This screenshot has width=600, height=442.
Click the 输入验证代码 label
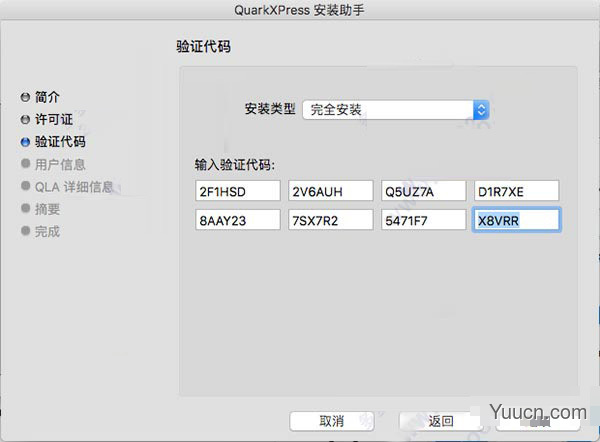click(x=235, y=165)
